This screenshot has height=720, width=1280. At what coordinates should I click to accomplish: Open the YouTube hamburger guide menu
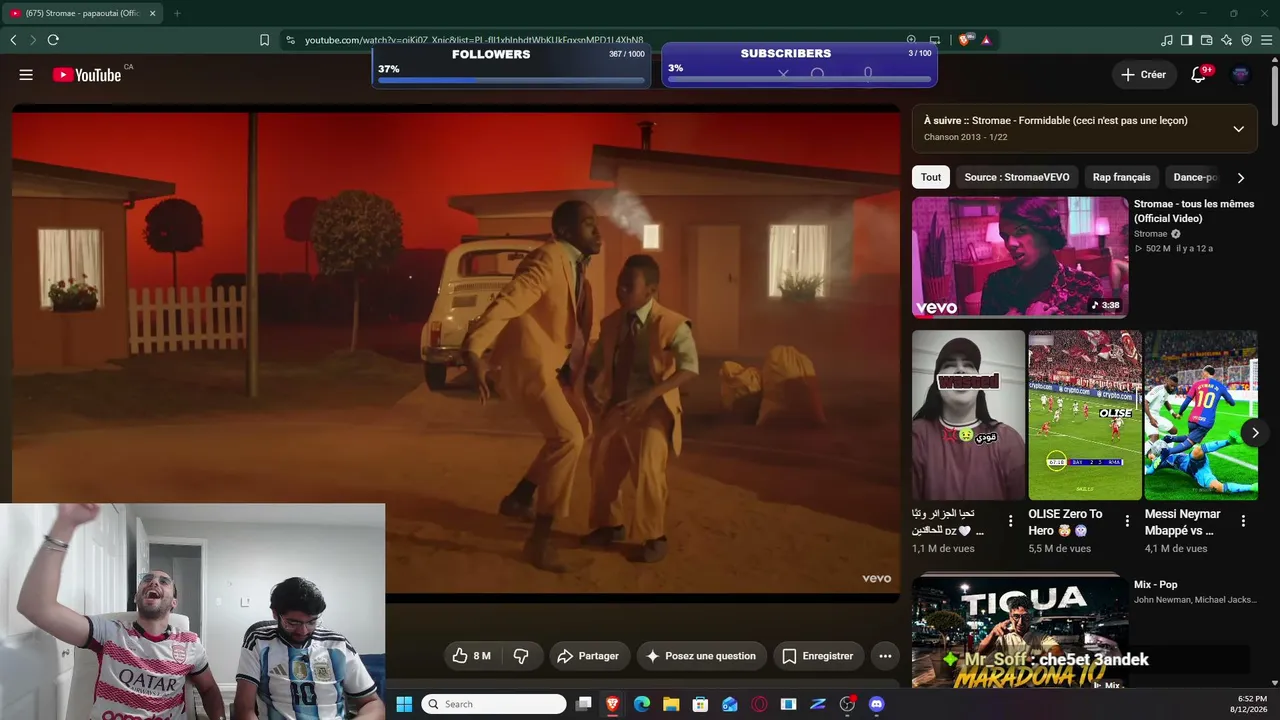point(26,75)
